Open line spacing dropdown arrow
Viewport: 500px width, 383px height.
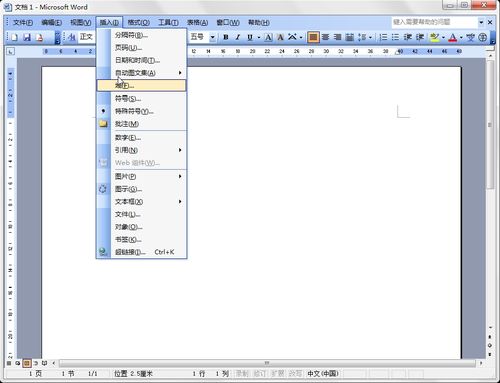click(370, 37)
